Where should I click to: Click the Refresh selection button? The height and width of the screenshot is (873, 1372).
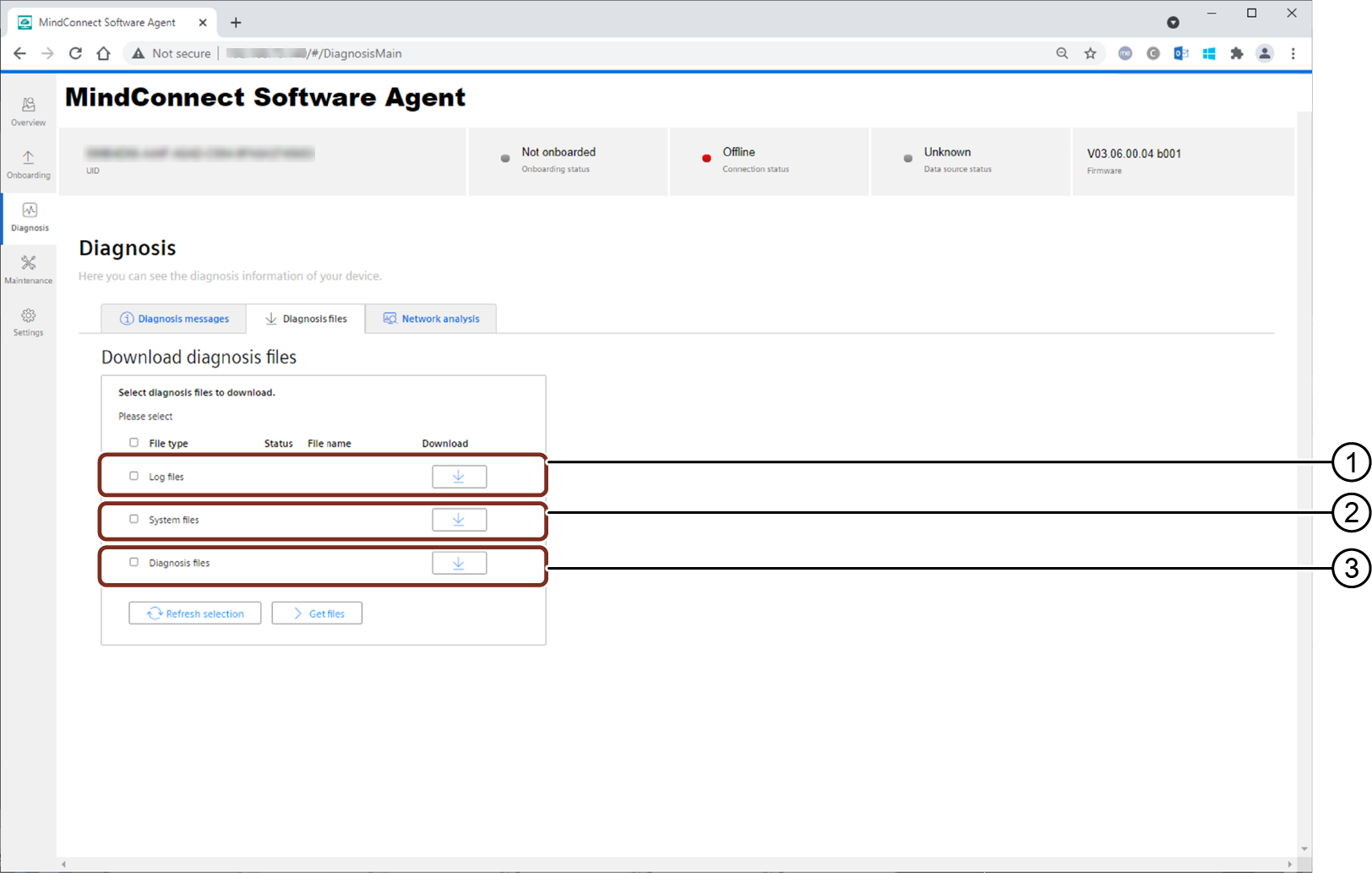195,614
